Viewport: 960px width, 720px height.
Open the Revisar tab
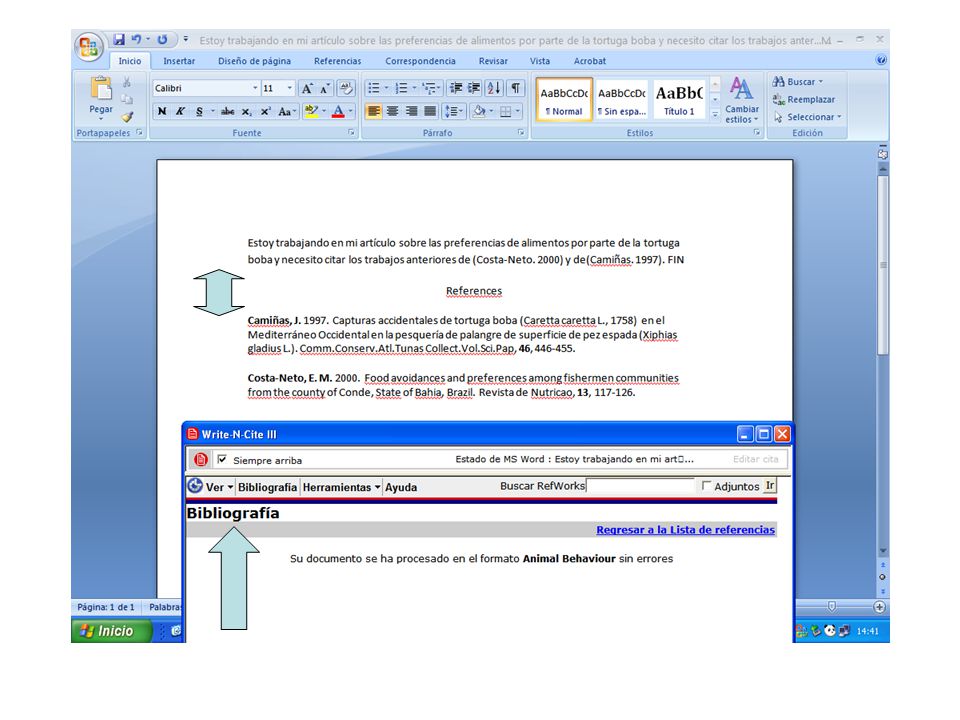(x=493, y=61)
